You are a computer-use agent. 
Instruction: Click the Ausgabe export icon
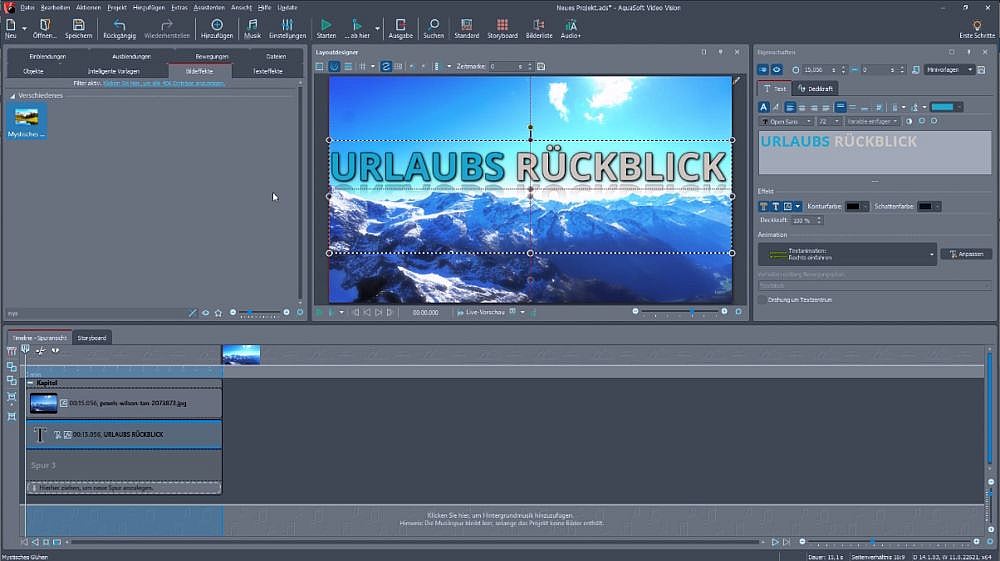click(x=400, y=24)
